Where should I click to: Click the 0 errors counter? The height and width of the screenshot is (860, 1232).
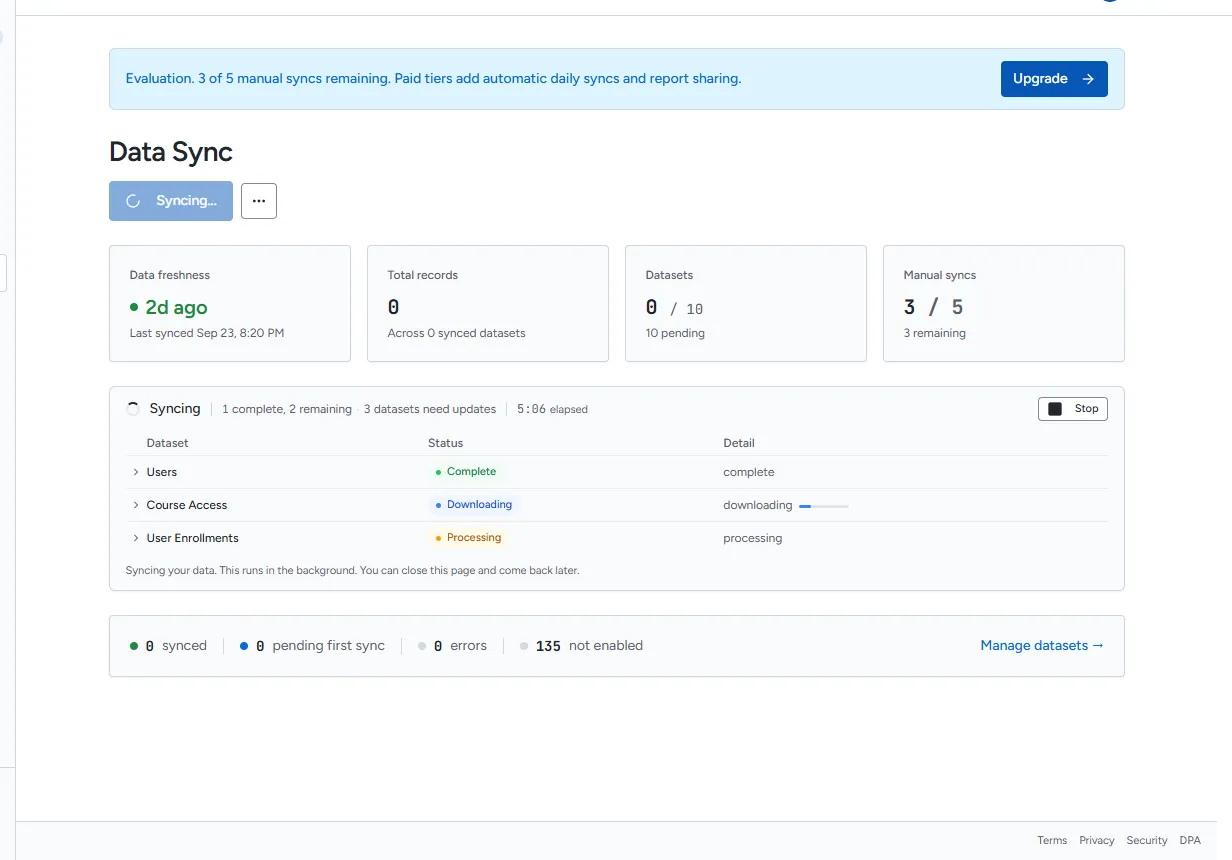click(x=452, y=646)
